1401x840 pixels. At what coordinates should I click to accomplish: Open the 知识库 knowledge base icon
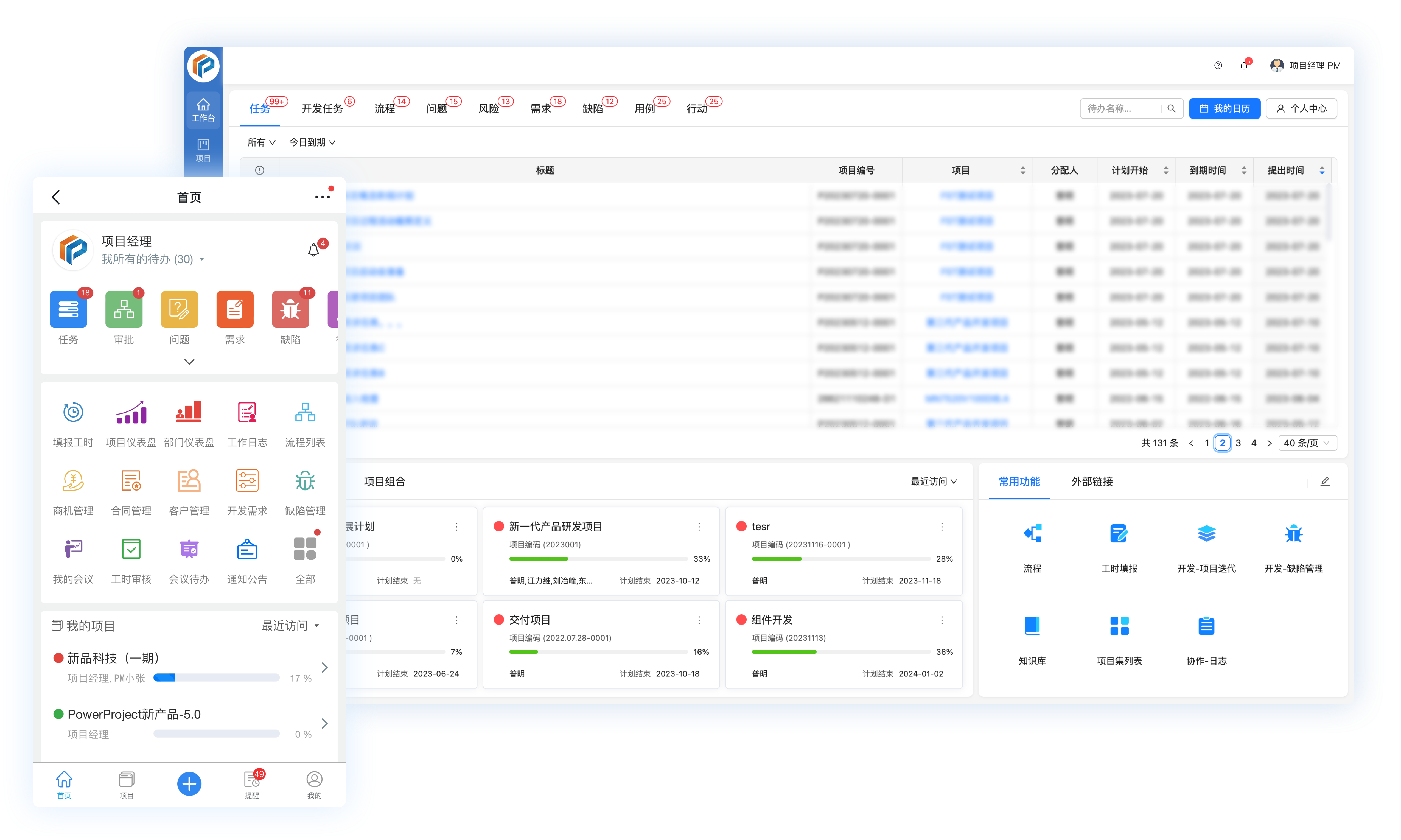pos(1032,626)
